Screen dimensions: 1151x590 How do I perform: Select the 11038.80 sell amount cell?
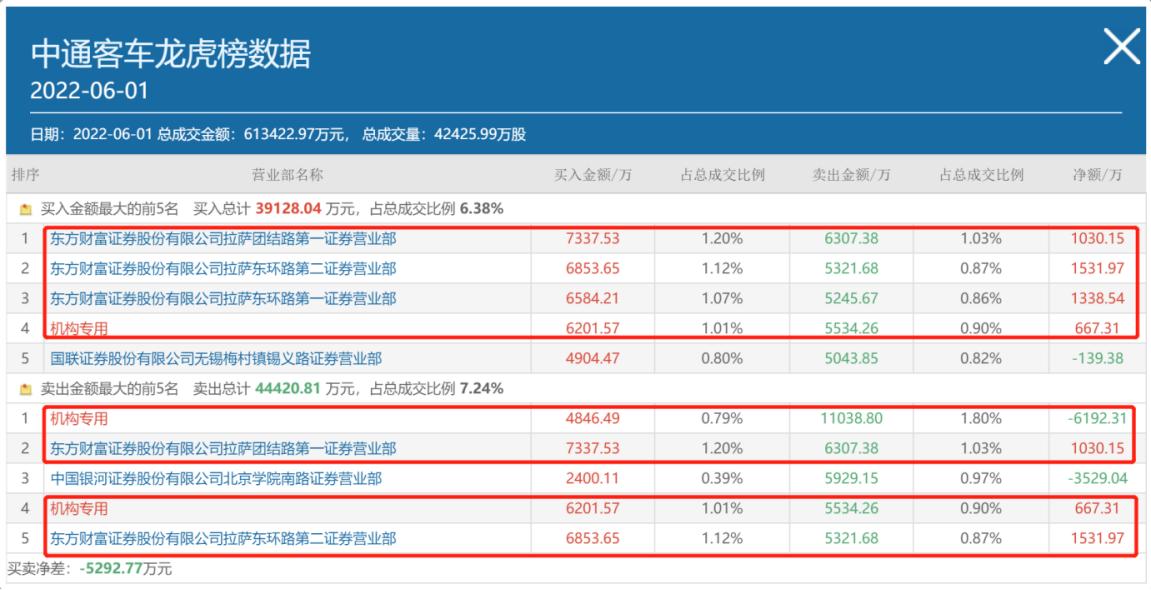tap(851, 419)
